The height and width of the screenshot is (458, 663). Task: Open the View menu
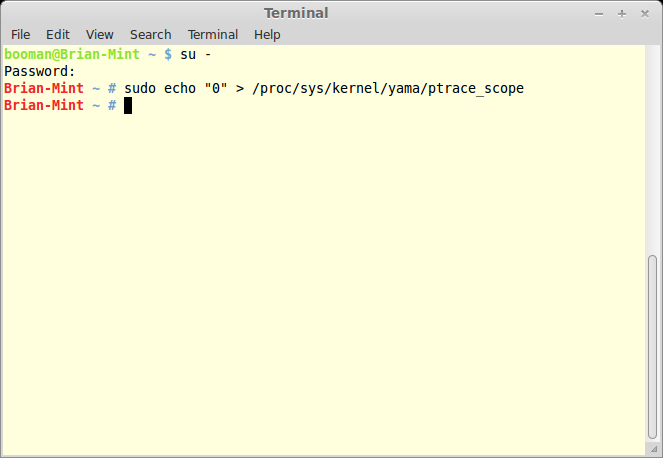[99, 35]
